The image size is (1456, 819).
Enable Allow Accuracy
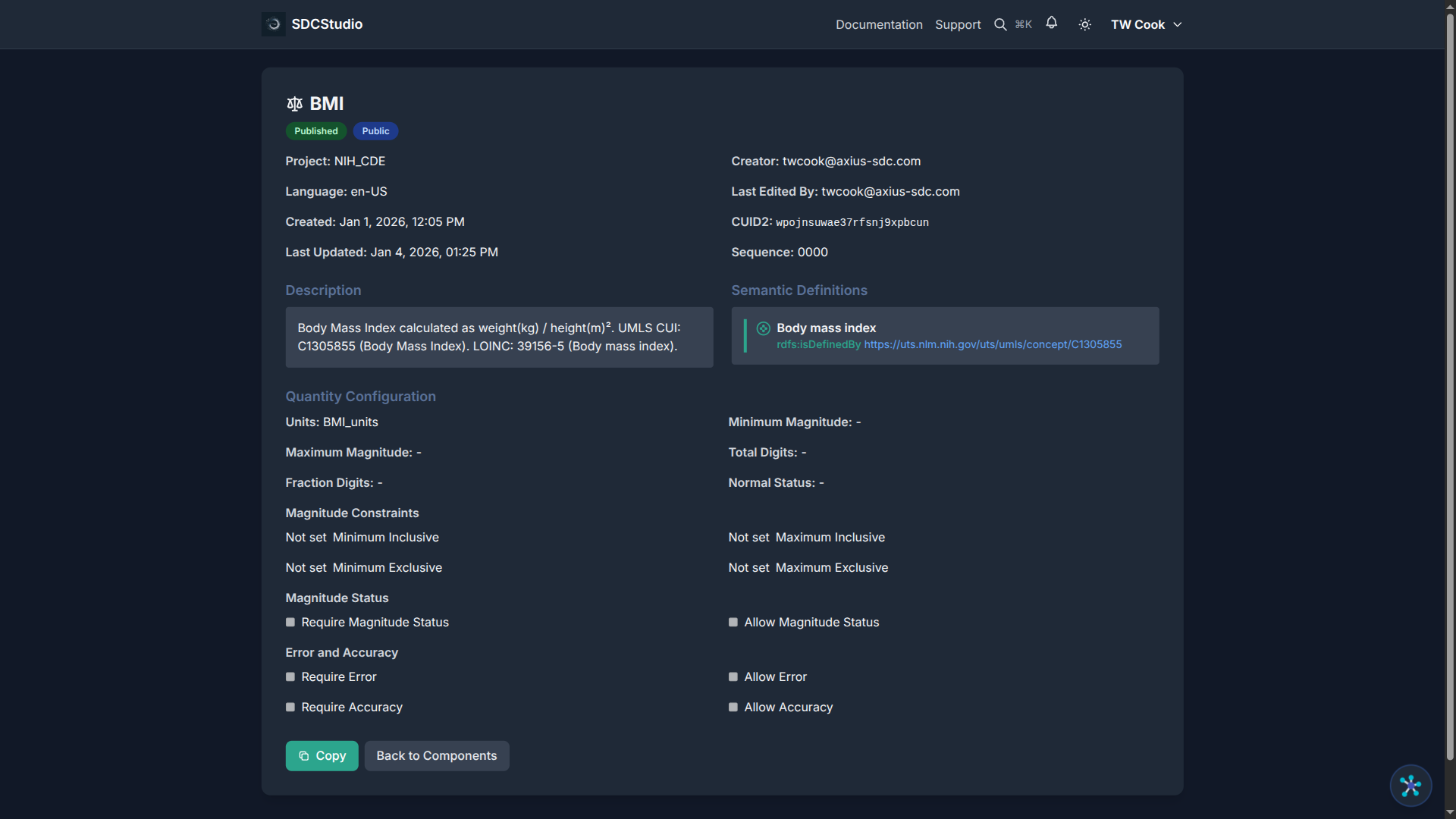[x=733, y=707]
